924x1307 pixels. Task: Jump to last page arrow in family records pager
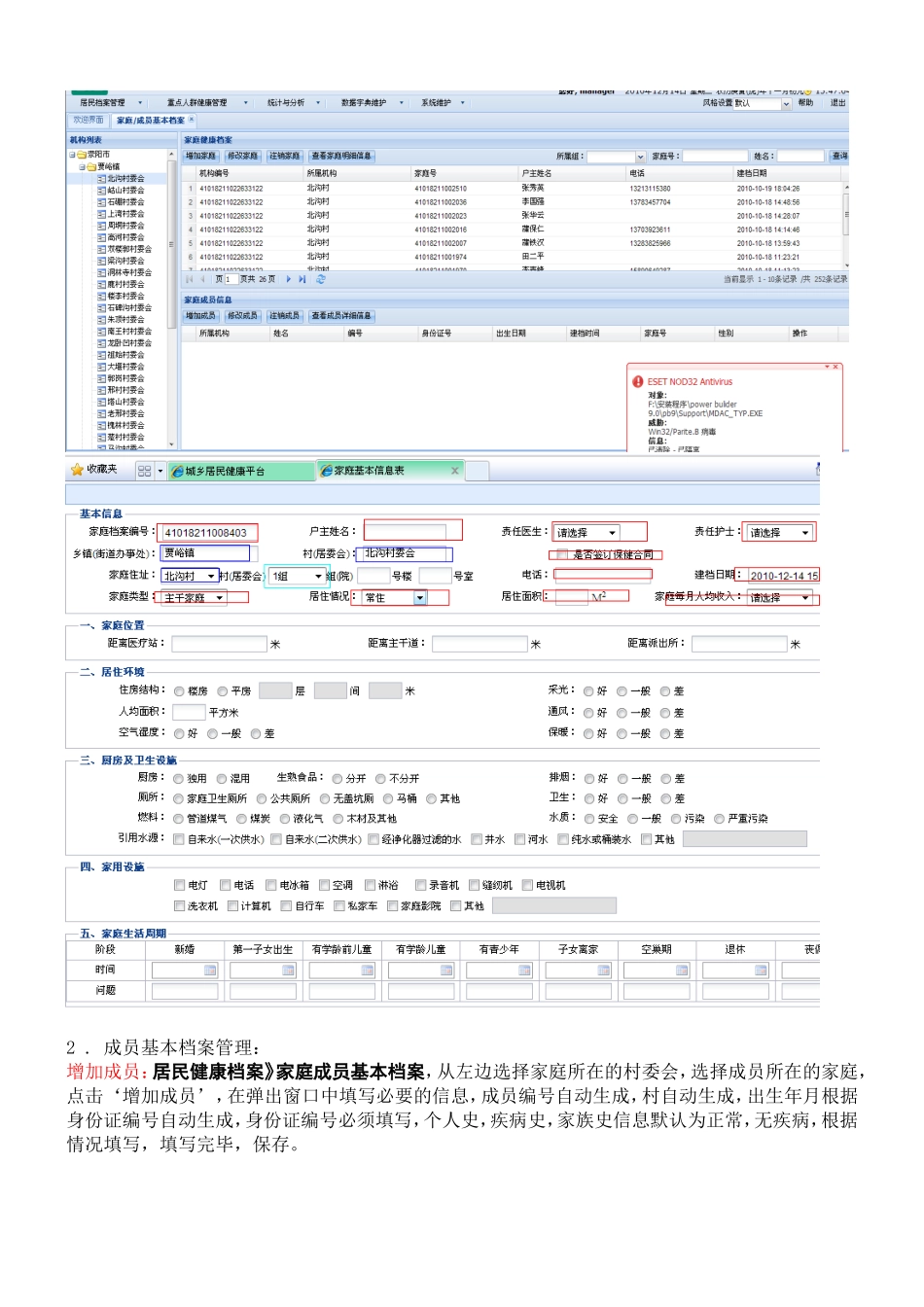[x=302, y=279]
